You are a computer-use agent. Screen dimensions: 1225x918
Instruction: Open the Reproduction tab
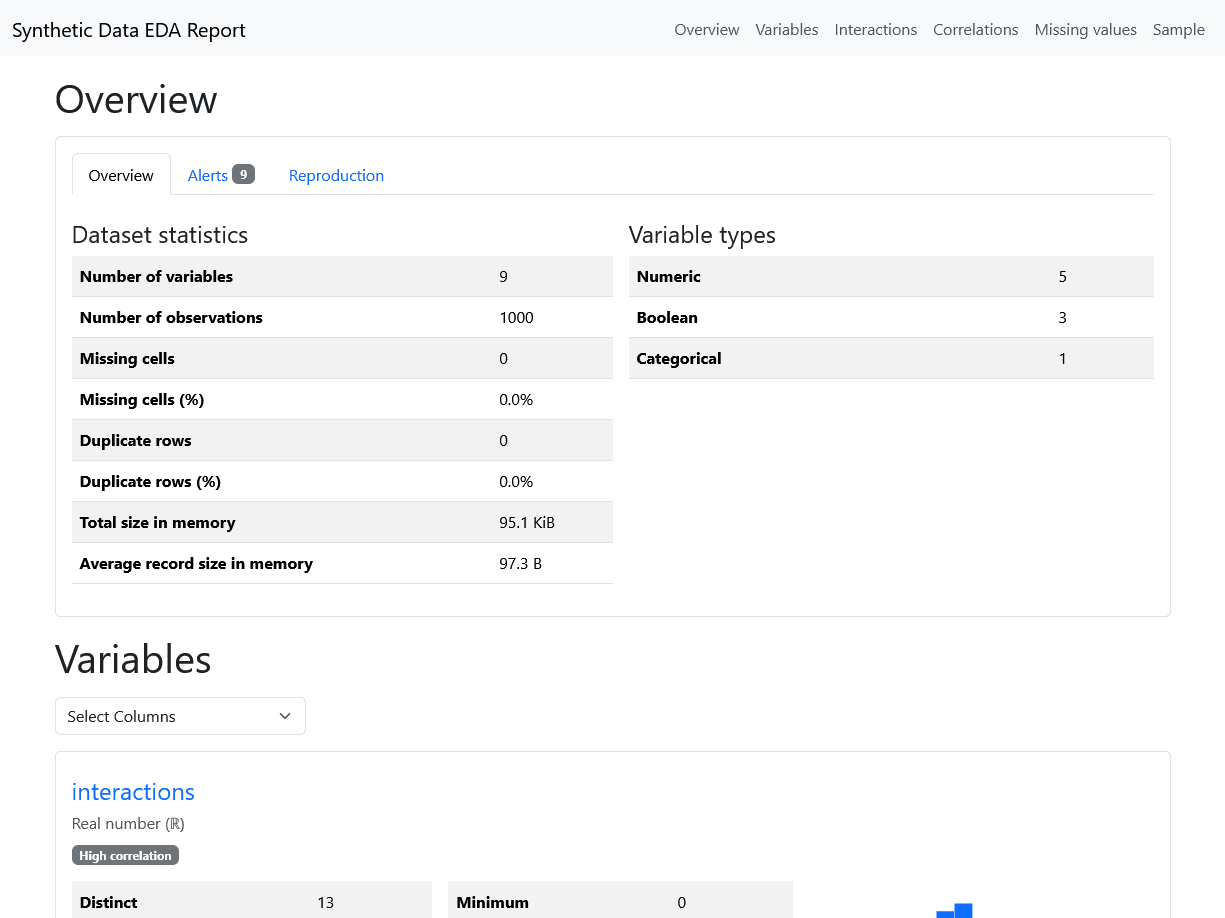pyautogui.click(x=336, y=175)
